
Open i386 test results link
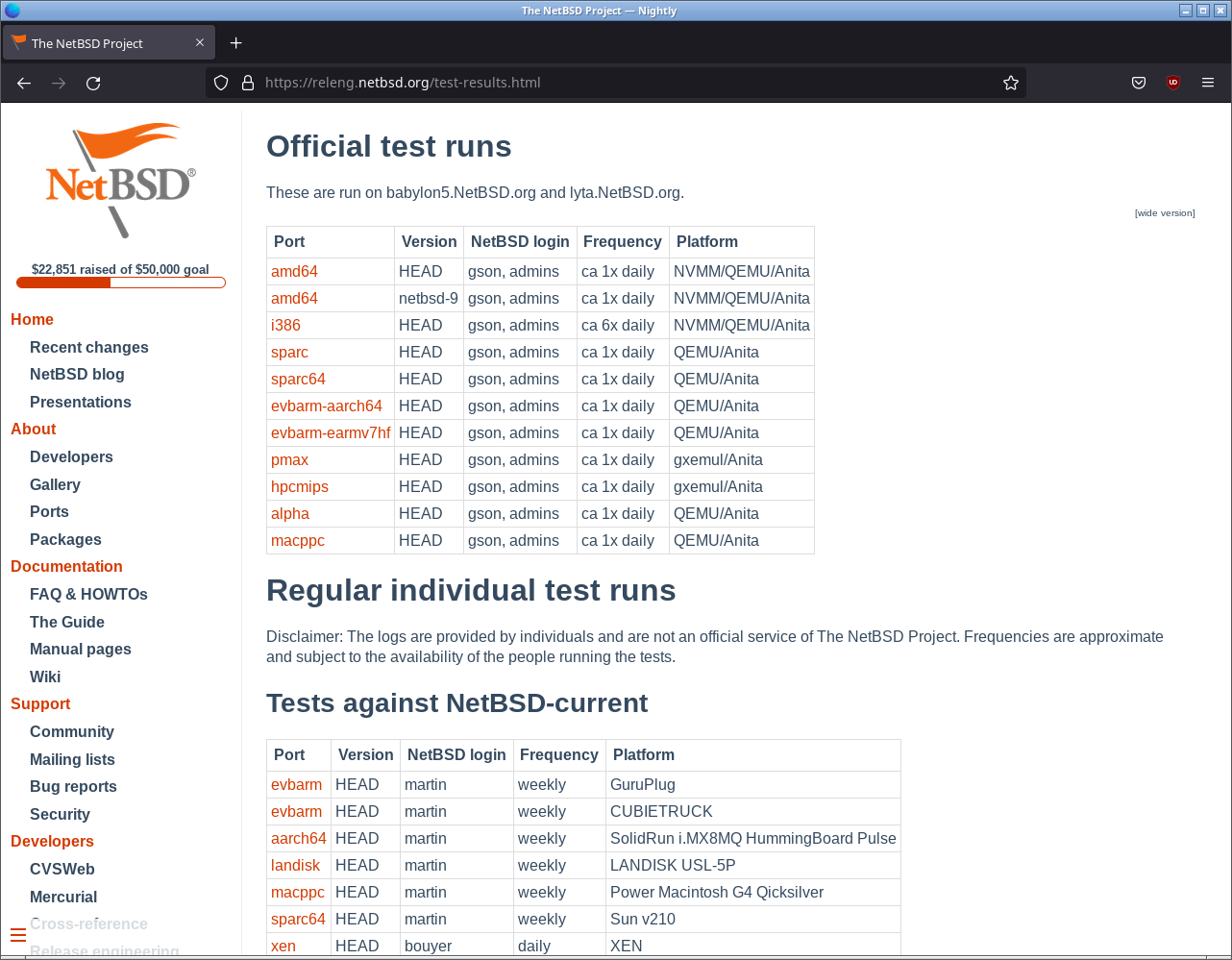point(285,326)
